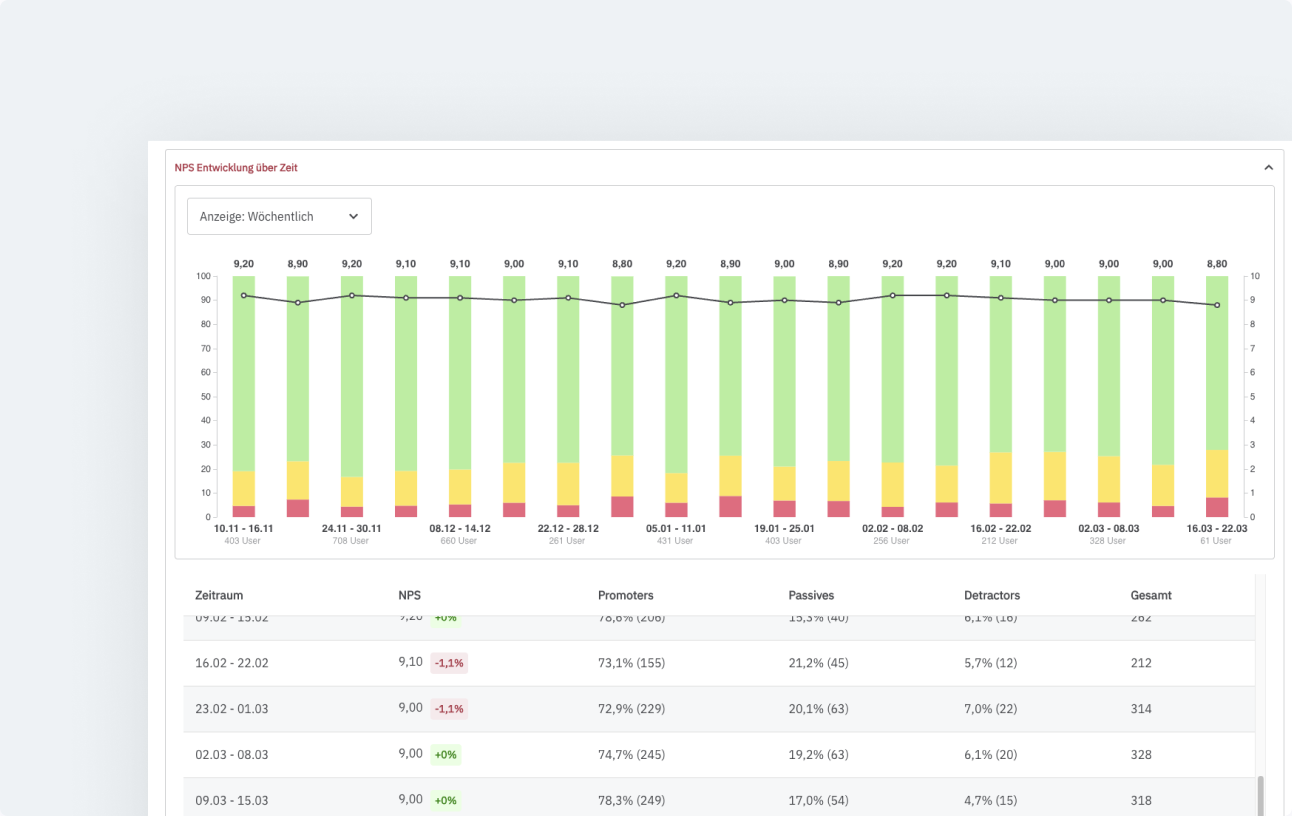Select the Promoters column header
Image resolution: width=1292 pixels, height=816 pixels.
click(x=625, y=595)
